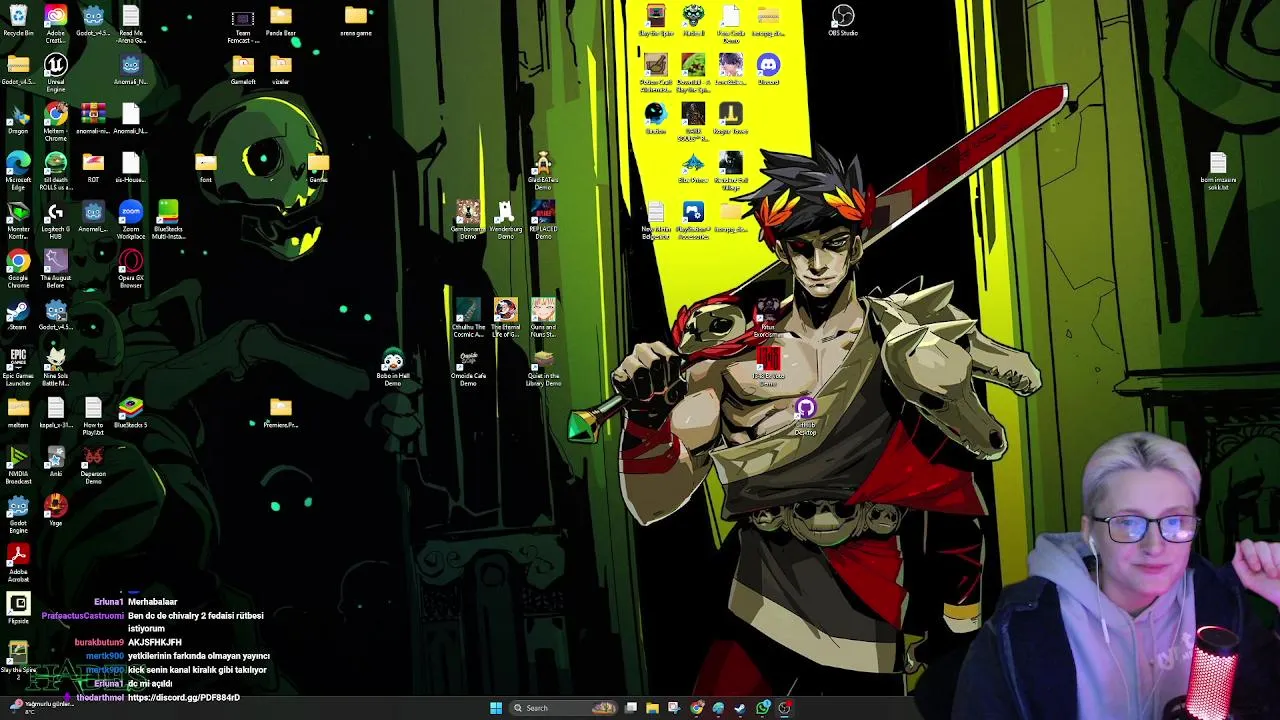Open PlayStation Accessories shortcut
The height and width of the screenshot is (720, 1280).
click(x=693, y=220)
